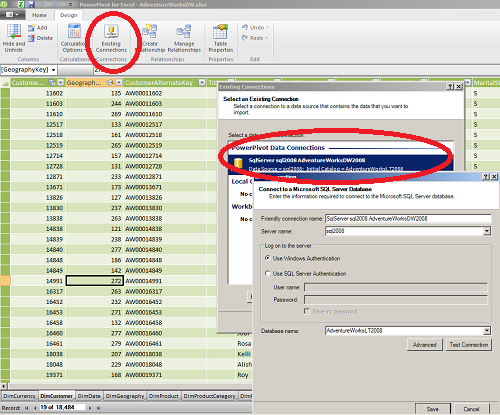Image resolution: width=500 pixels, height=415 pixels.
Task: Open Table Properties
Action: coord(221,38)
